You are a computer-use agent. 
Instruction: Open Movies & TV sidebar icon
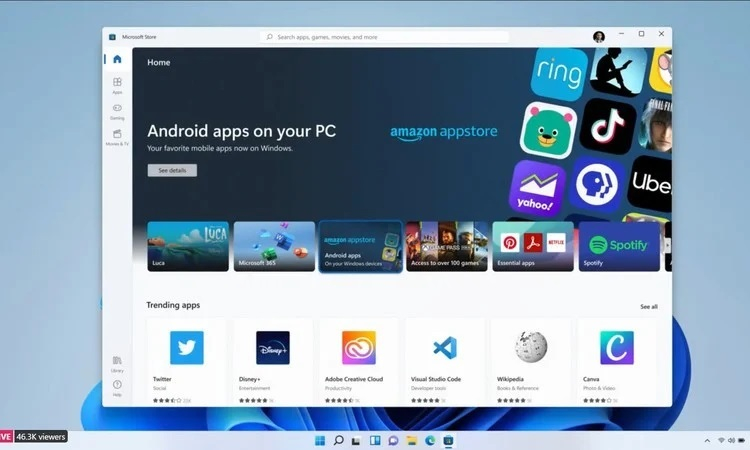[x=117, y=137]
